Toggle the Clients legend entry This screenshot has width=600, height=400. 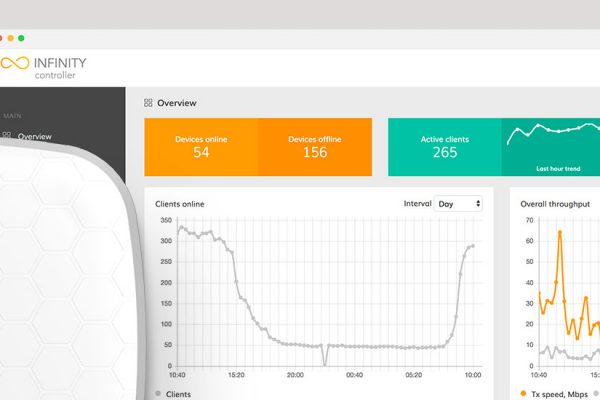(x=173, y=394)
